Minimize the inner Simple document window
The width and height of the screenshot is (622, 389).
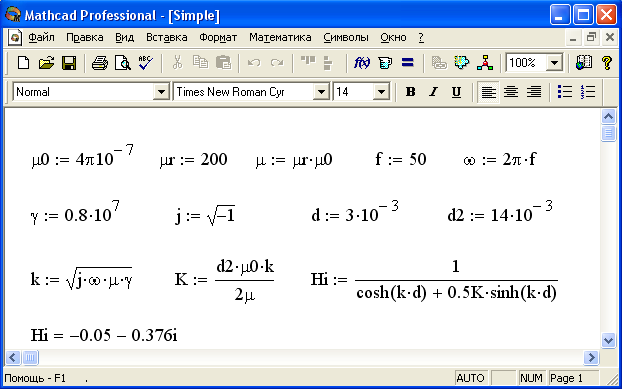pos(572,38)
